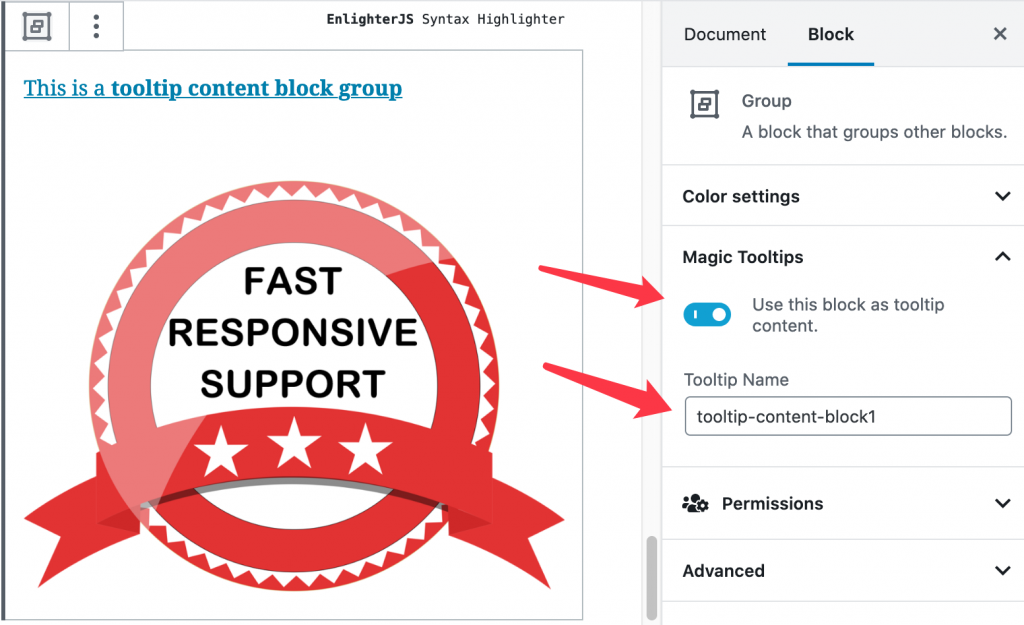The height and width of the screenshot is (625, 1024).
Task: Switch to the Document tab
Action: coord(725,34)
